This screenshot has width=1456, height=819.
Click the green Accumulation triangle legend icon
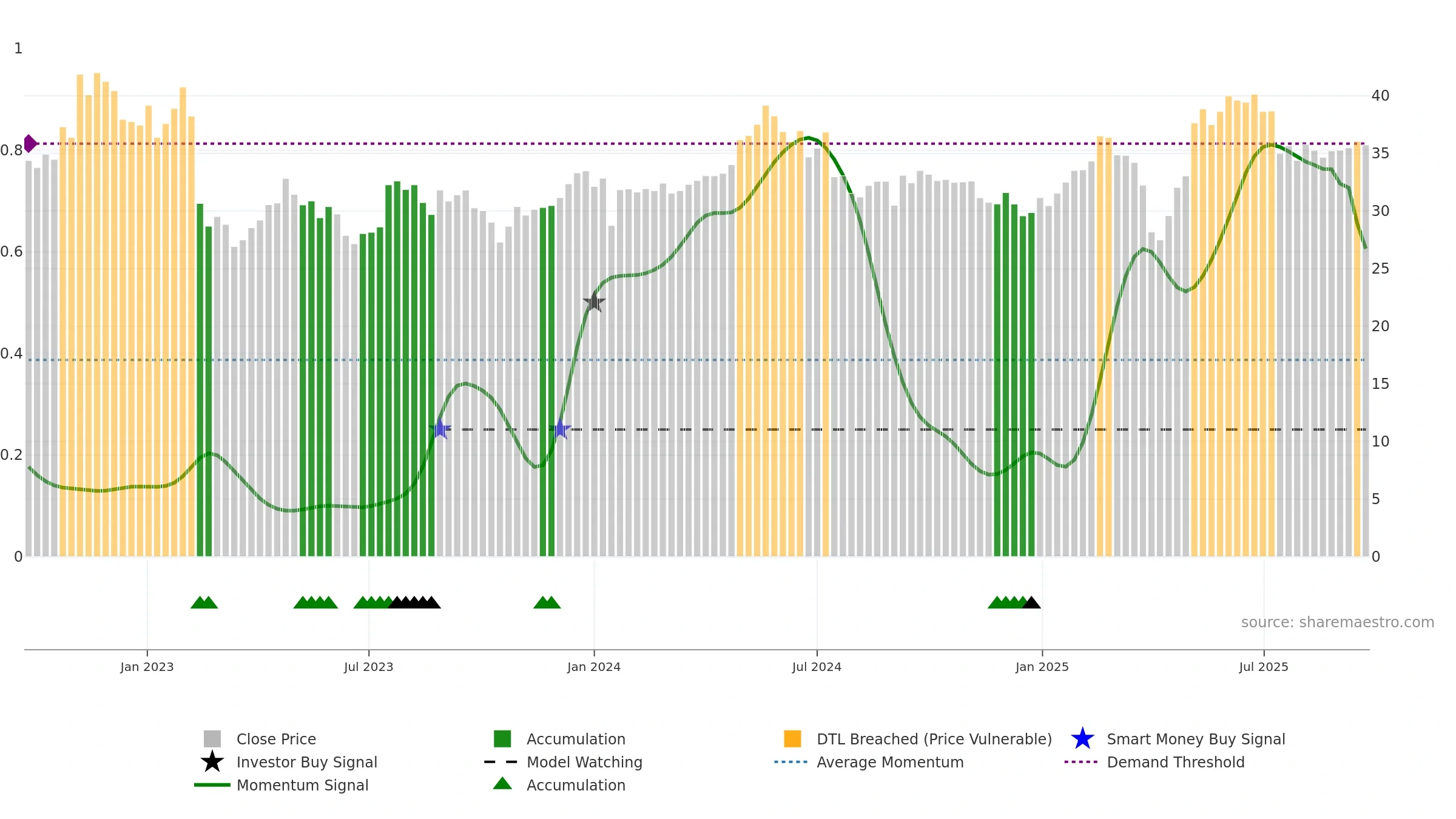[502, 783]
